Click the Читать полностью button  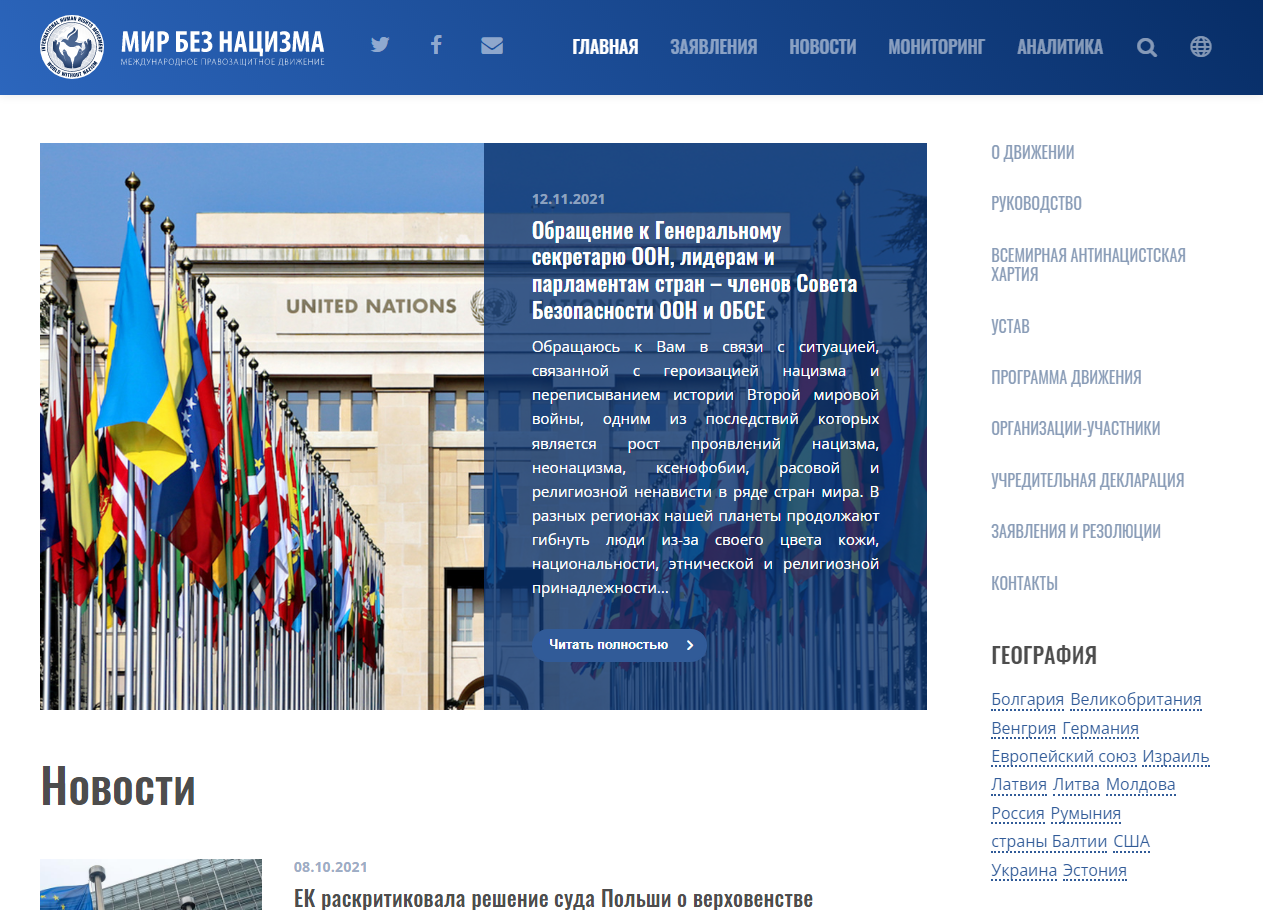coord(619,645)
